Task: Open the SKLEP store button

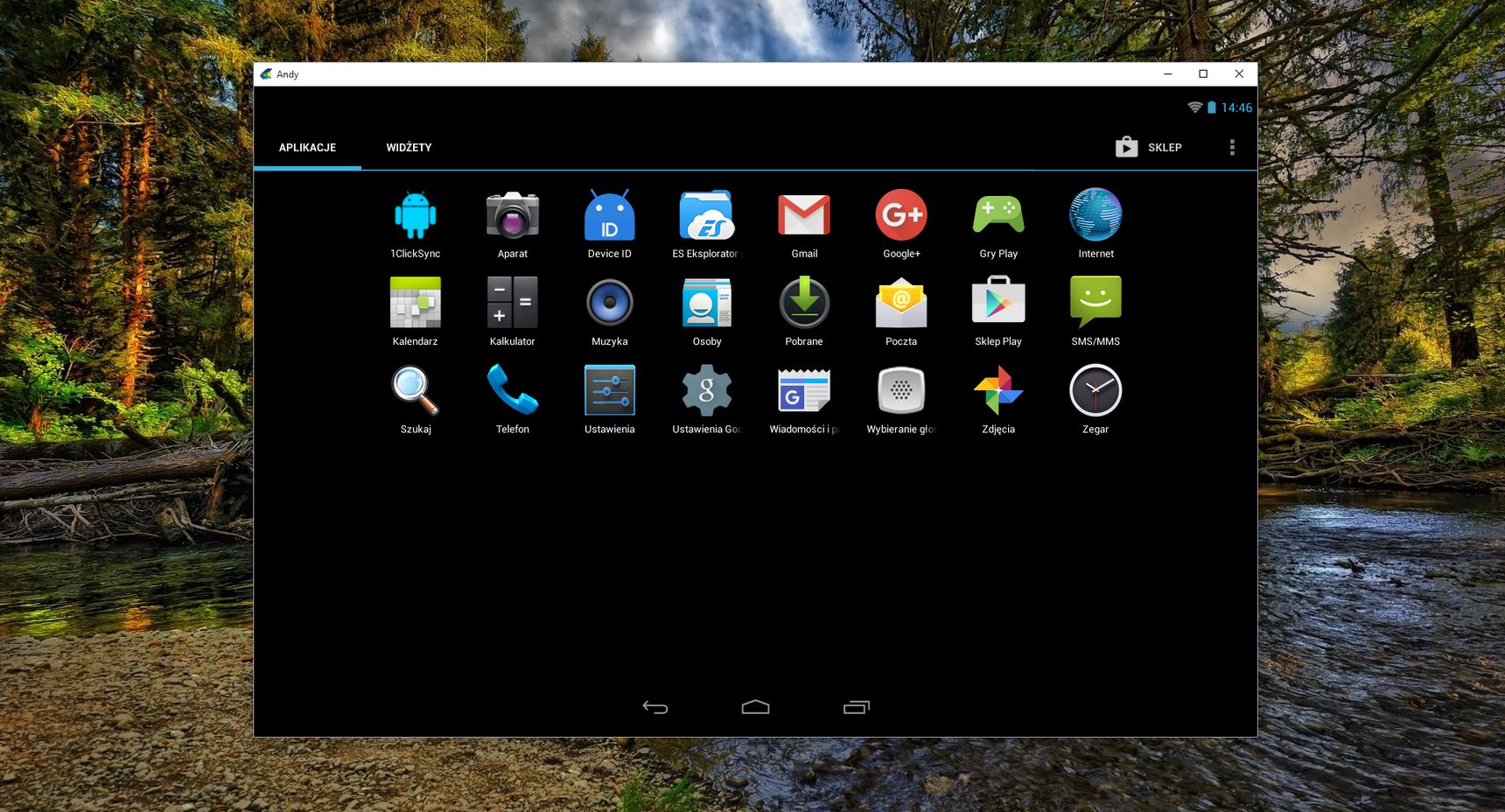Action: [1149, 147]
